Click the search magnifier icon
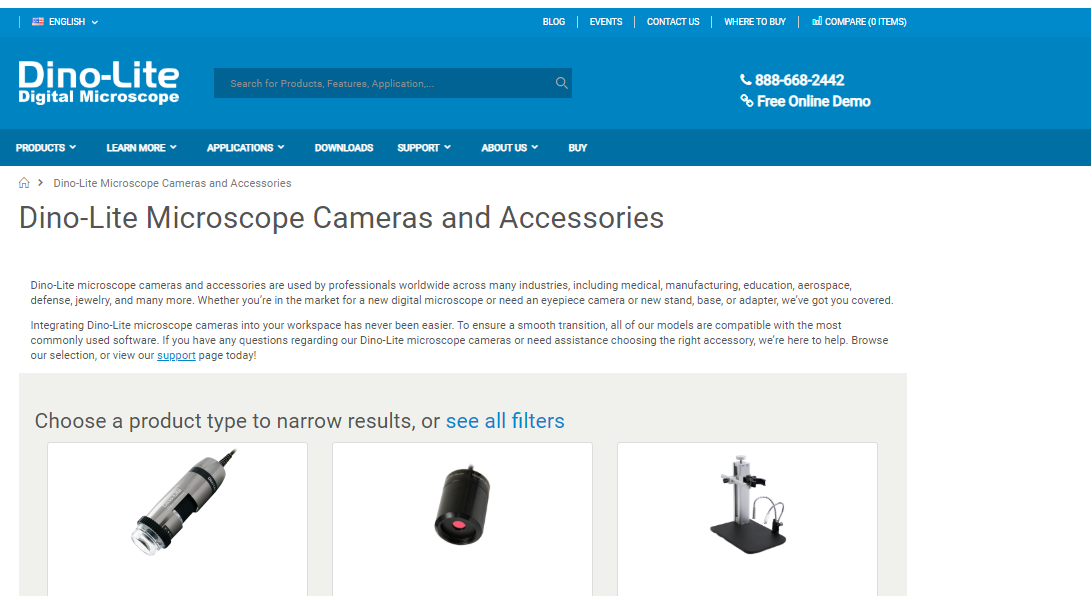This screenshot has height=596, width=1091. tap(562, 83)
